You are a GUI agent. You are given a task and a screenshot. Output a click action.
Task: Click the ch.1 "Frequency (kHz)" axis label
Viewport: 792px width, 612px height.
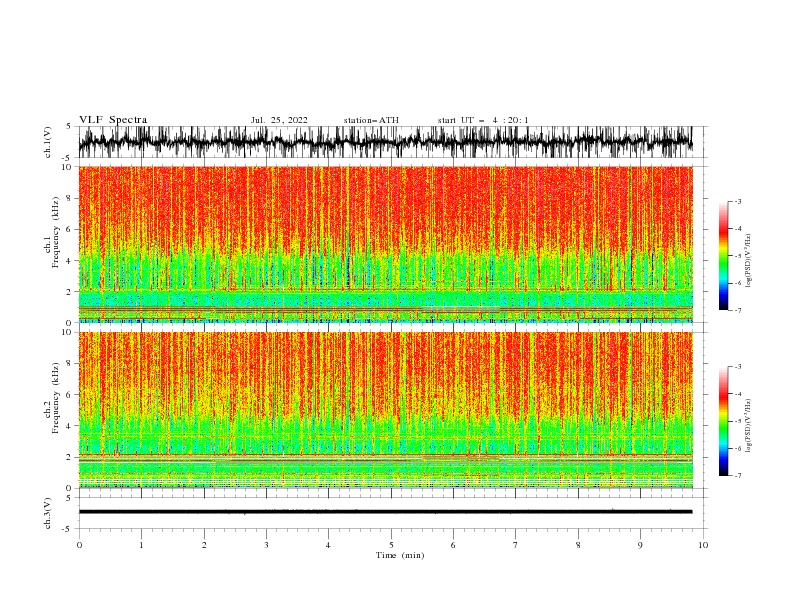tap(55, 232)
